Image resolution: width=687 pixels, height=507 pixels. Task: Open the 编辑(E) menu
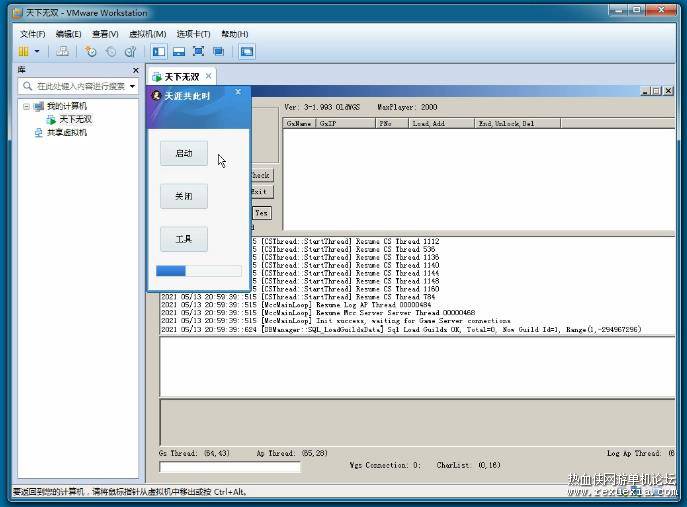coord(68,34)
